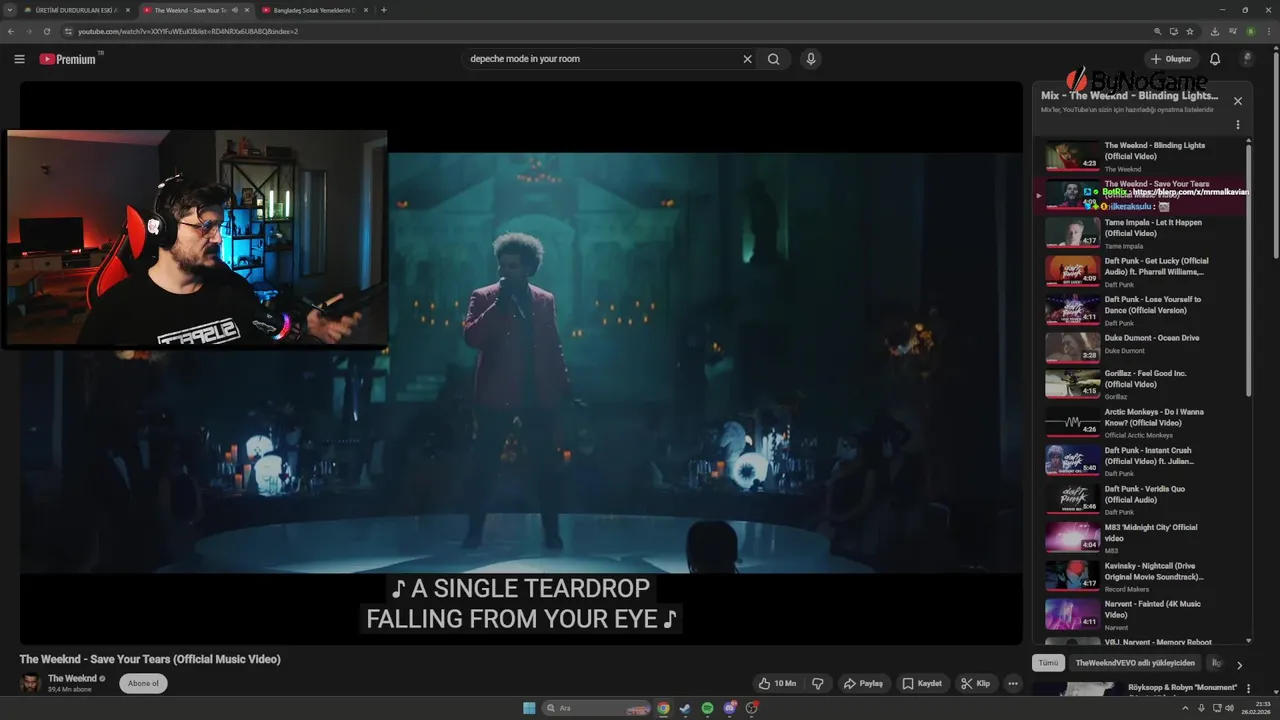Click the playlist panel scrollbar
Viewport: 1280px width, 720px height.
1248,270
